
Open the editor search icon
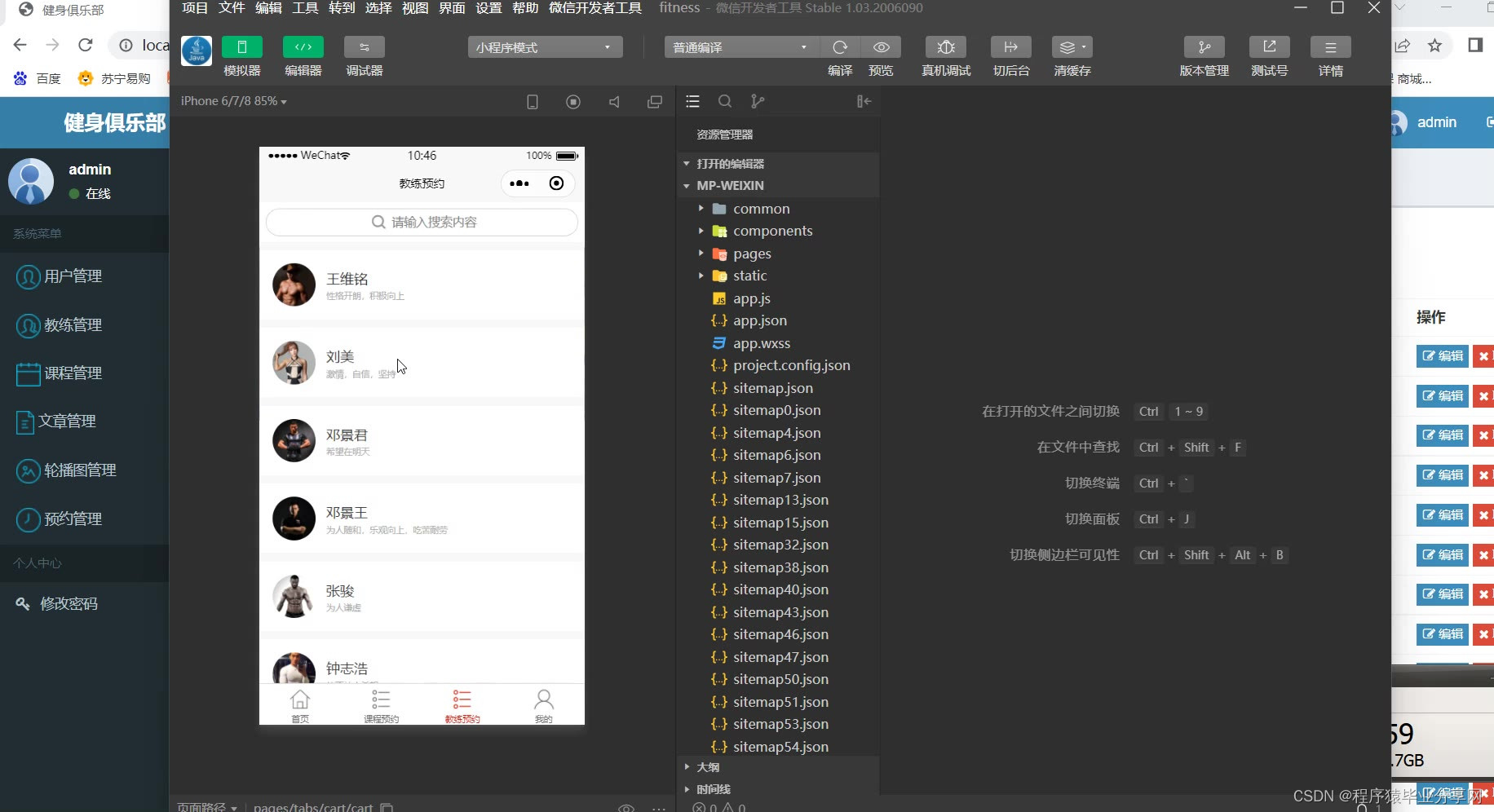pyautogui.click(x=725, y=101)
